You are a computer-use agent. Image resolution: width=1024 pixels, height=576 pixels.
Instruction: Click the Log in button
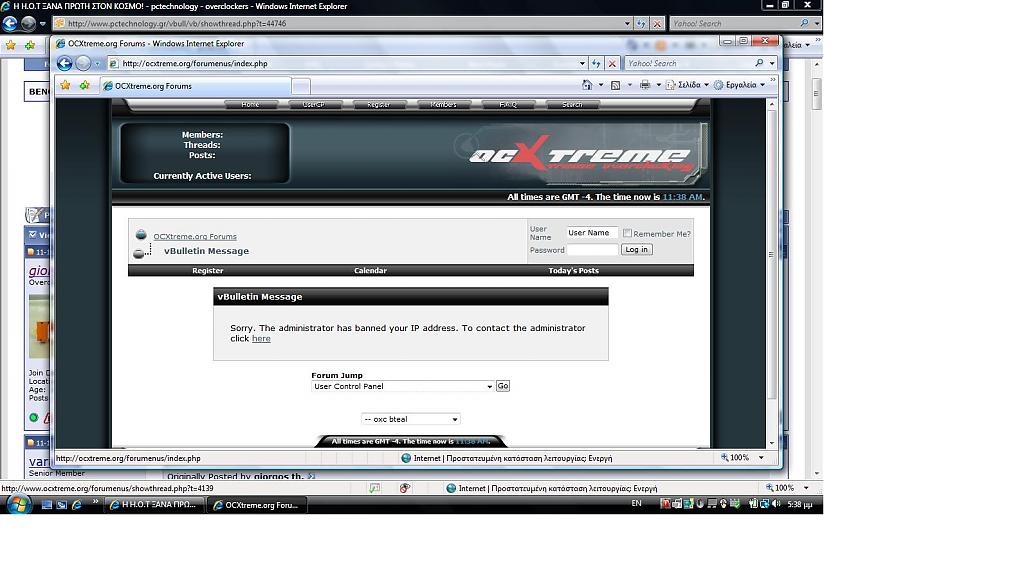coord(636,249)
